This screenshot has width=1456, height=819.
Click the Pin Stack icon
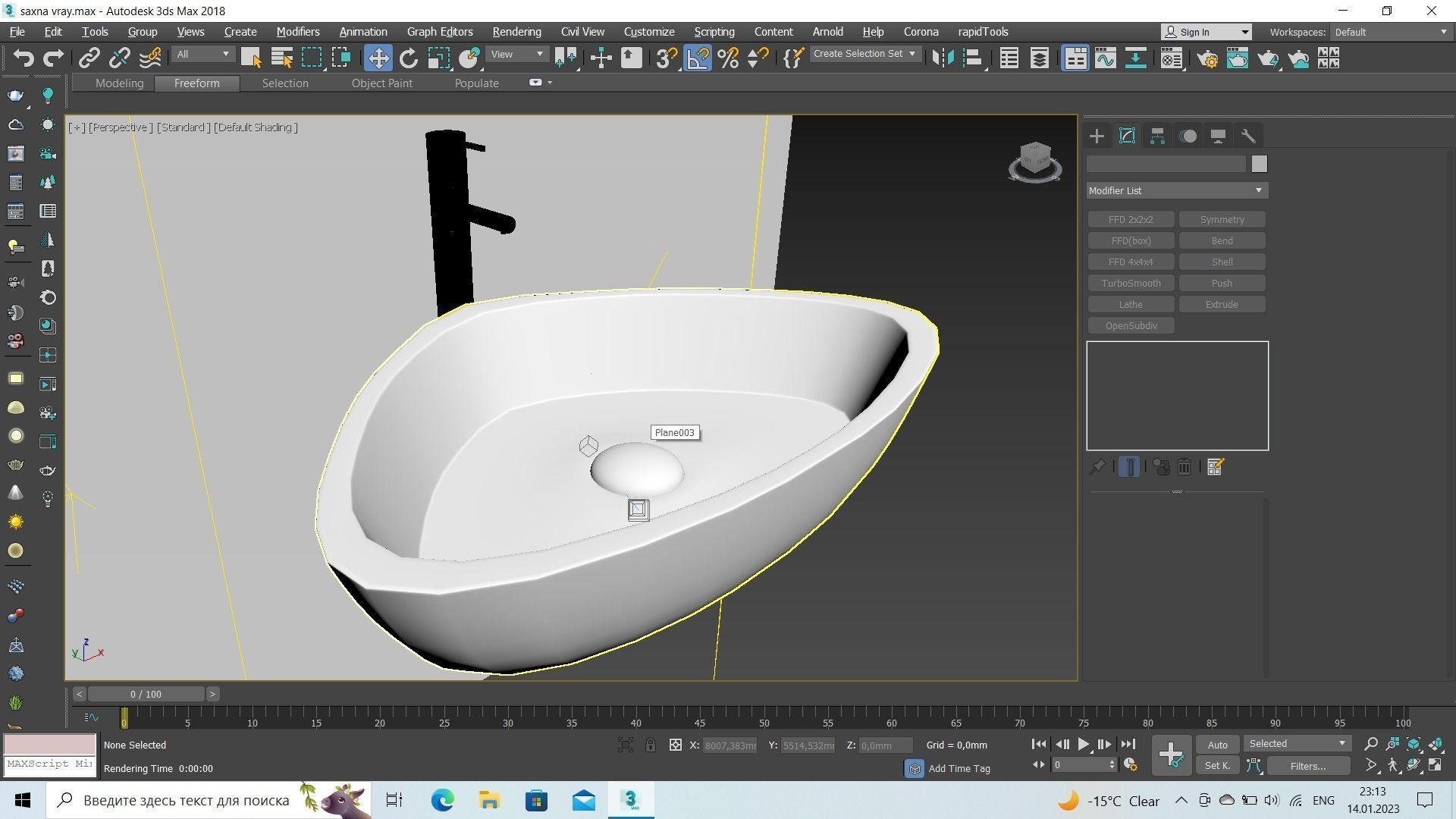[x=1097, y=468]
